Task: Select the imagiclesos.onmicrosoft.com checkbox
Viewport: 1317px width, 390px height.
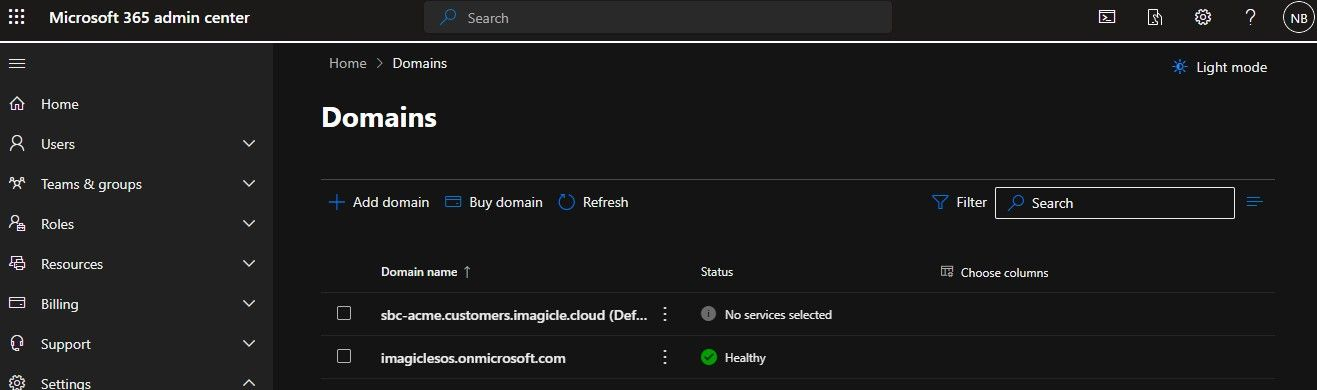Action: coord(344,356)
